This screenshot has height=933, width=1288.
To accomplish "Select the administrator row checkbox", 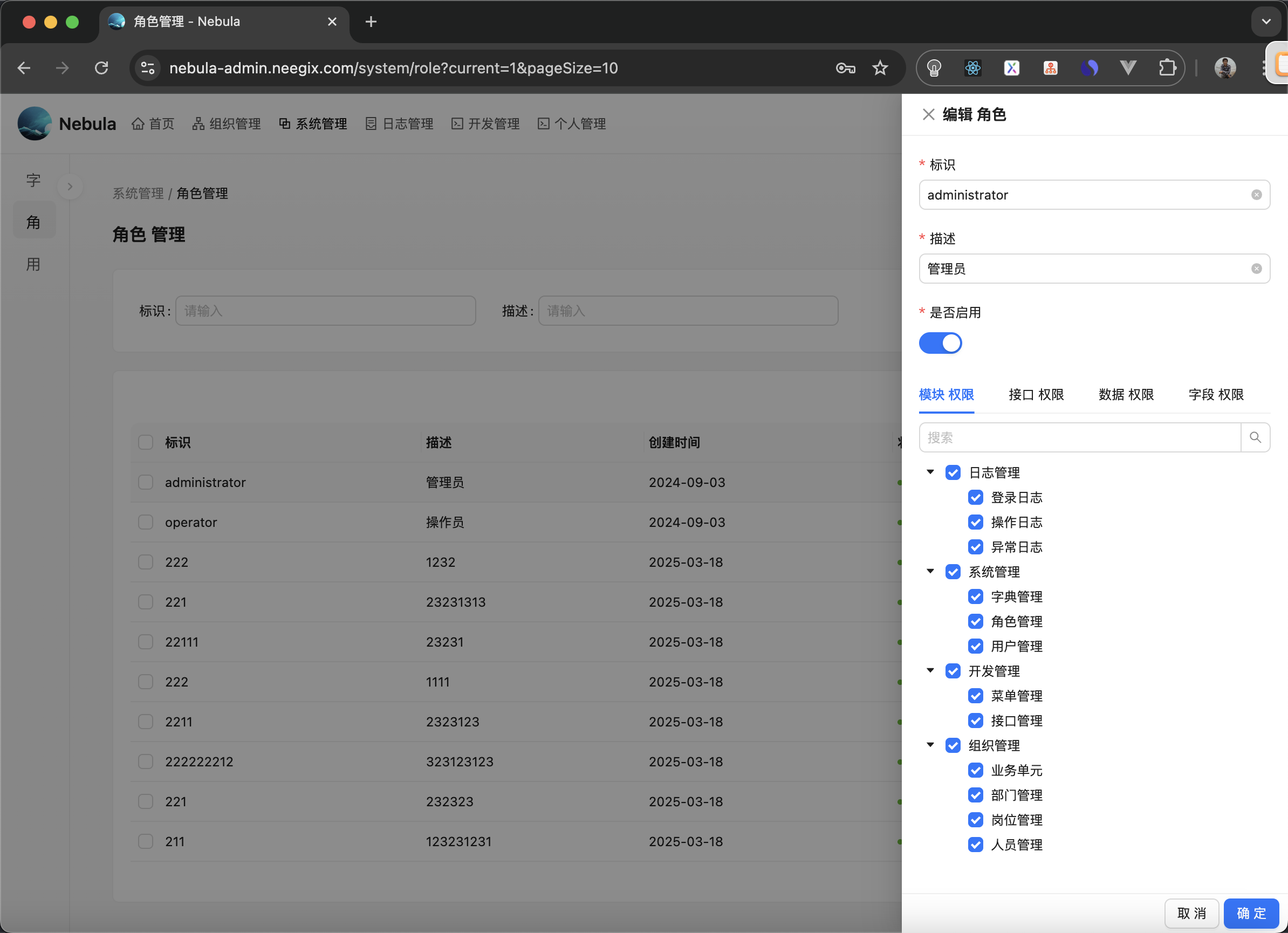I will [146, 482].
